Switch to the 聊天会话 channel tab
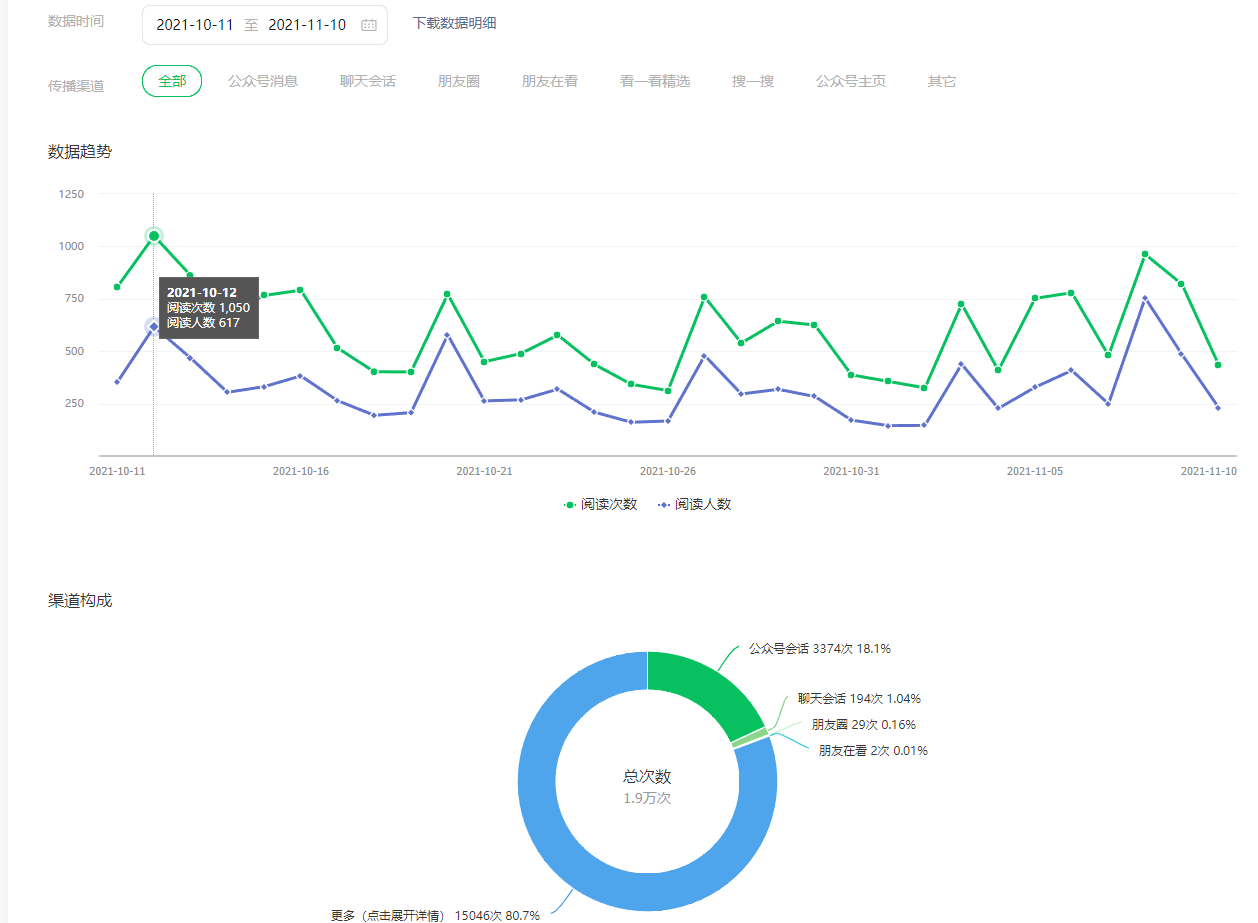 click(368, 81)
